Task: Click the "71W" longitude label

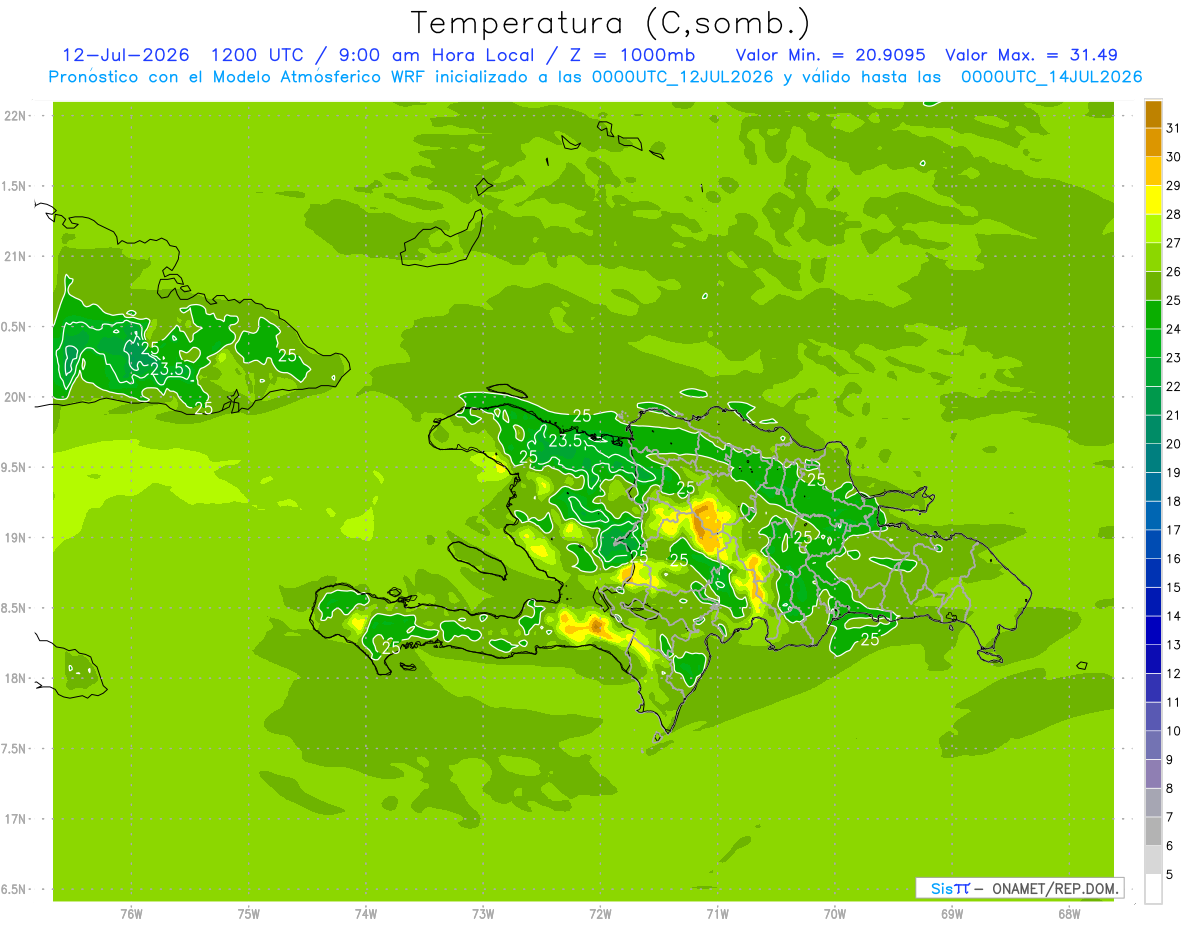Action: point(717,914)
